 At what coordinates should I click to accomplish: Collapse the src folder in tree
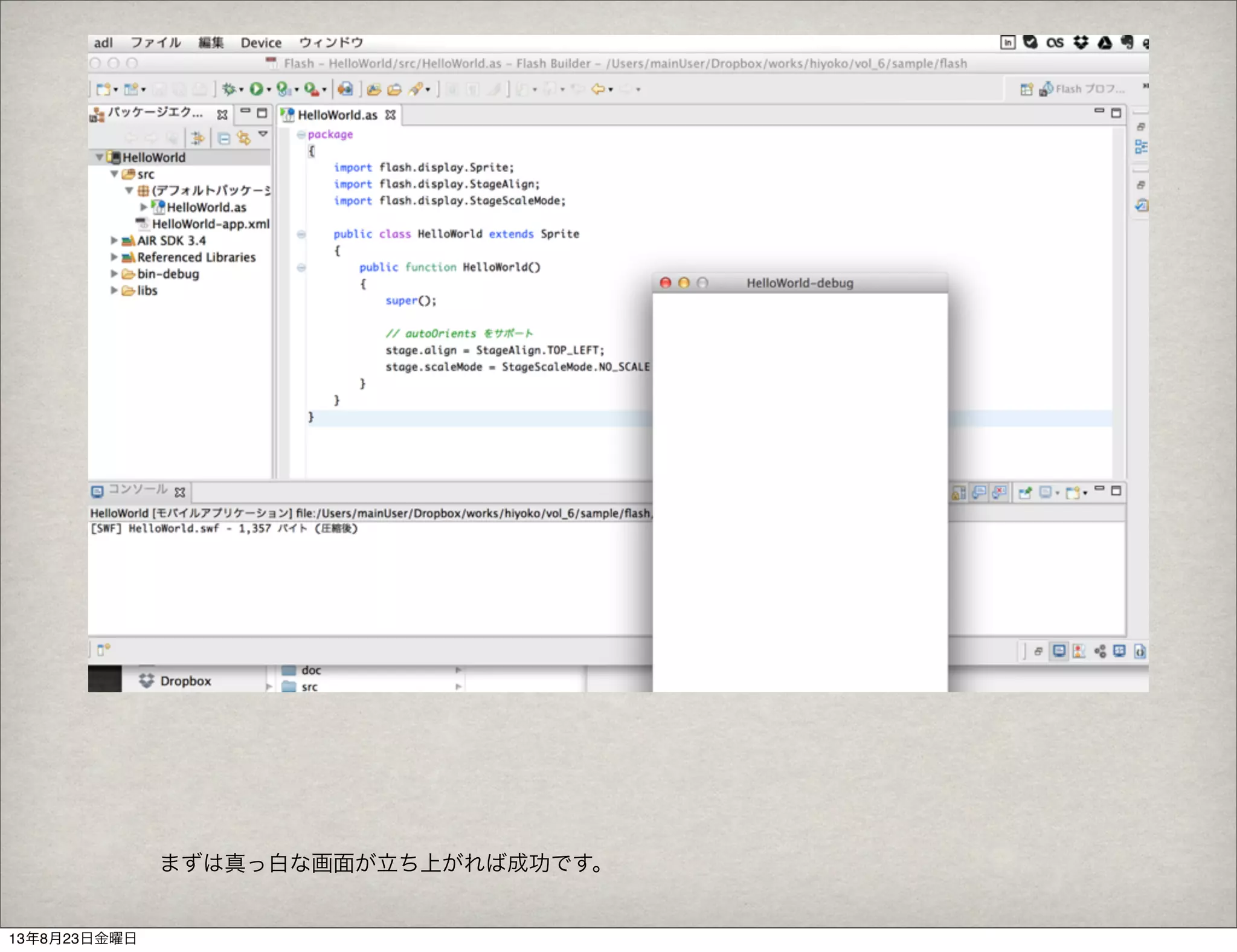coord(114,174)
